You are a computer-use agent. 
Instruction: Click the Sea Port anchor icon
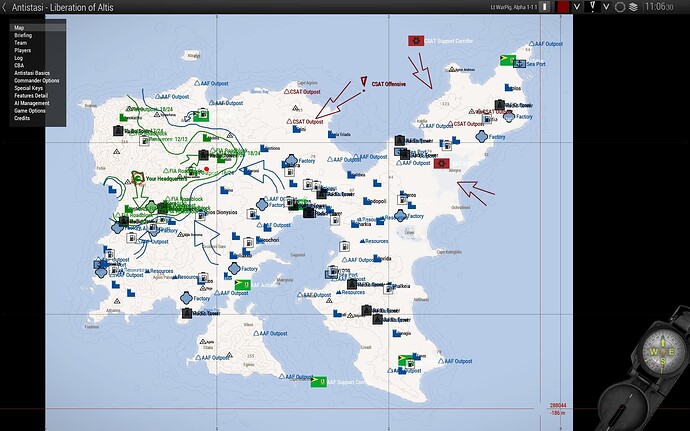(520, 63)
